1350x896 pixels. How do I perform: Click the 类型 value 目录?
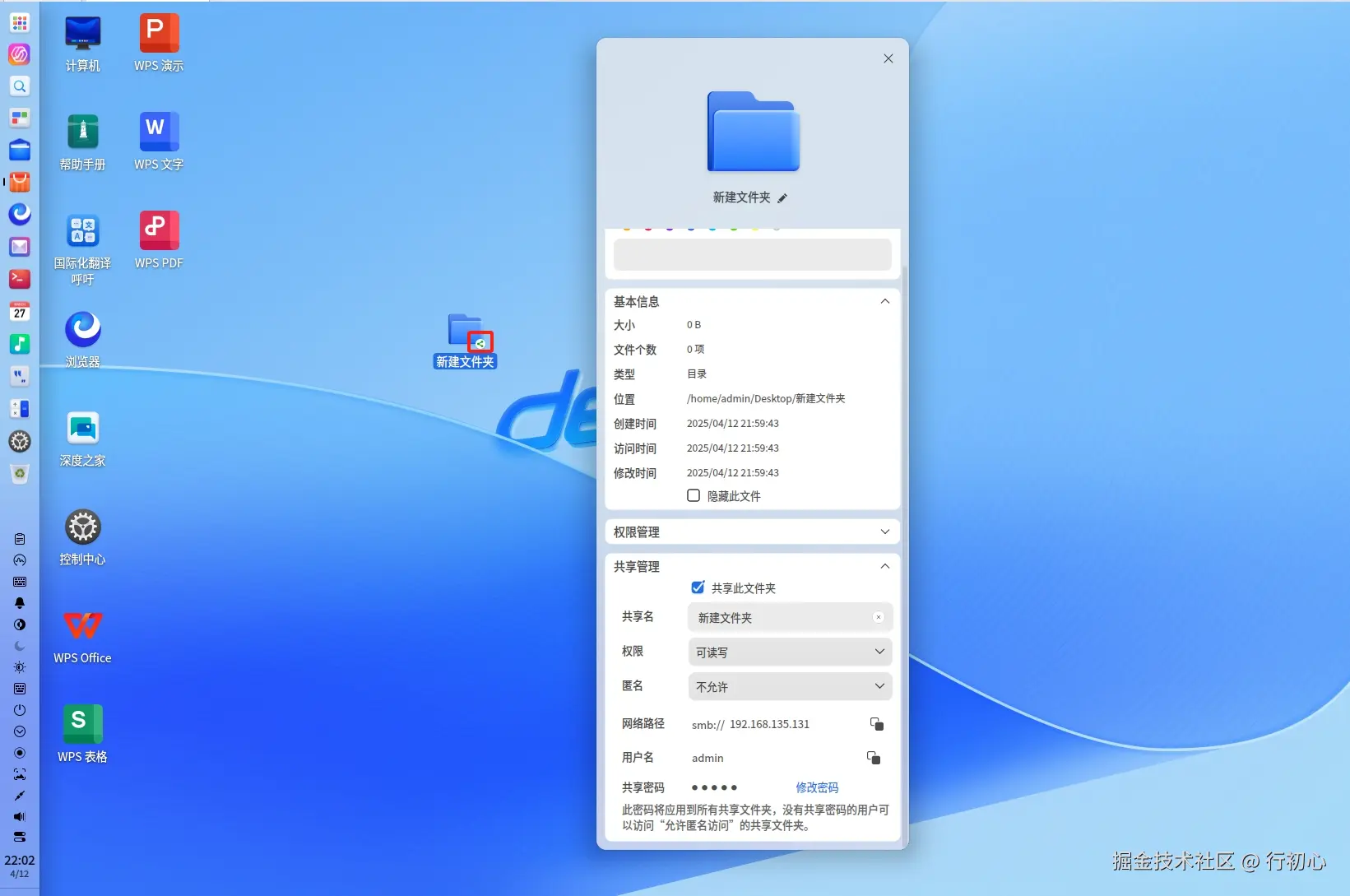pos(697,374)
